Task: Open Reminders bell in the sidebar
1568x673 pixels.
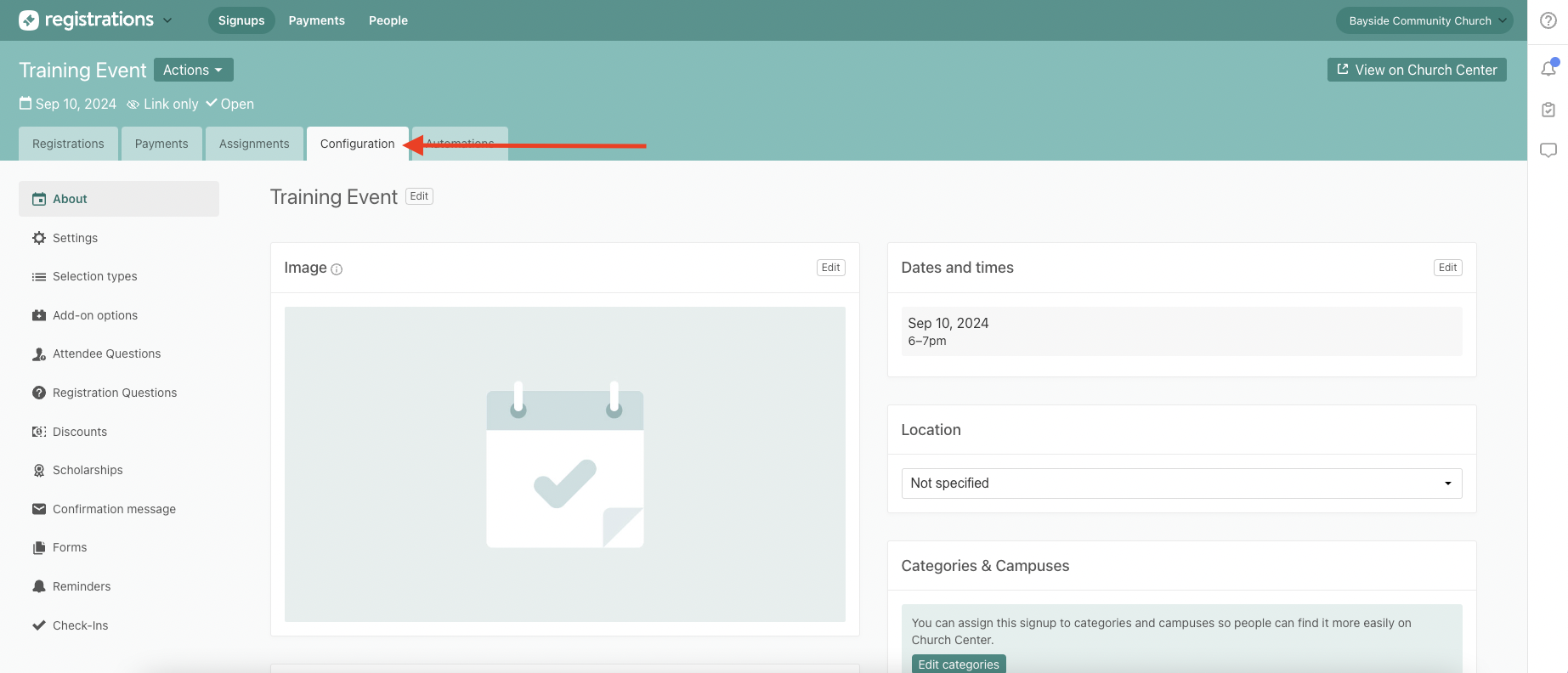Action: click(x=39, y=586)
